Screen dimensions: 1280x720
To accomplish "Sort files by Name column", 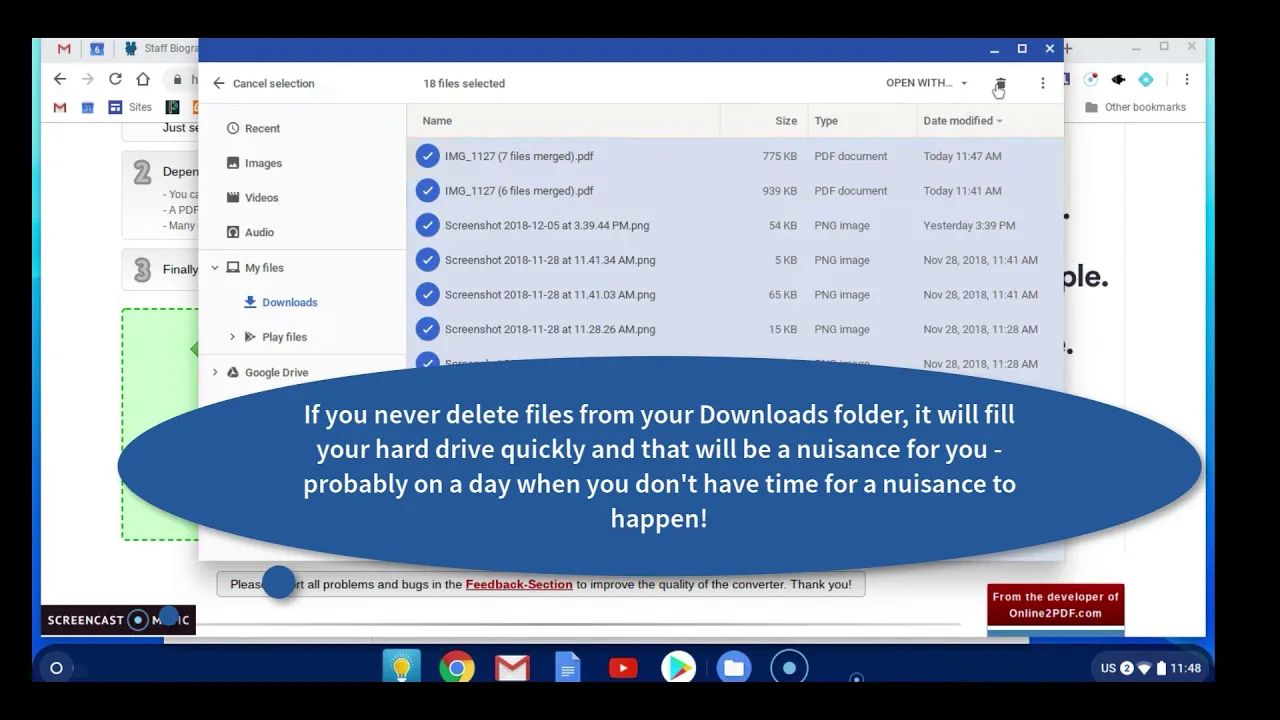I will [x=437, y=121].
